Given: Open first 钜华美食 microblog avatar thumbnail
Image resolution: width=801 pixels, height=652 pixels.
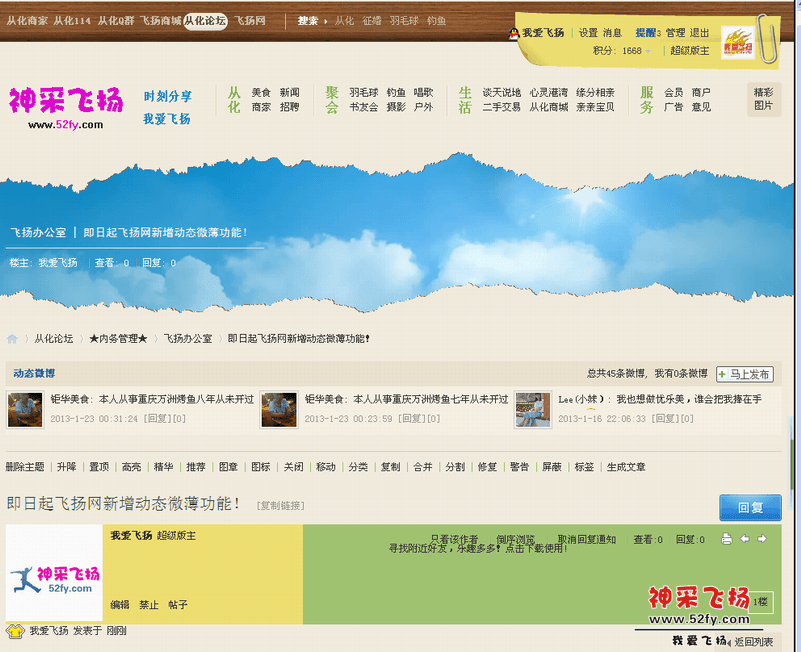Looking at the screenshot, I should pos(25,409).
